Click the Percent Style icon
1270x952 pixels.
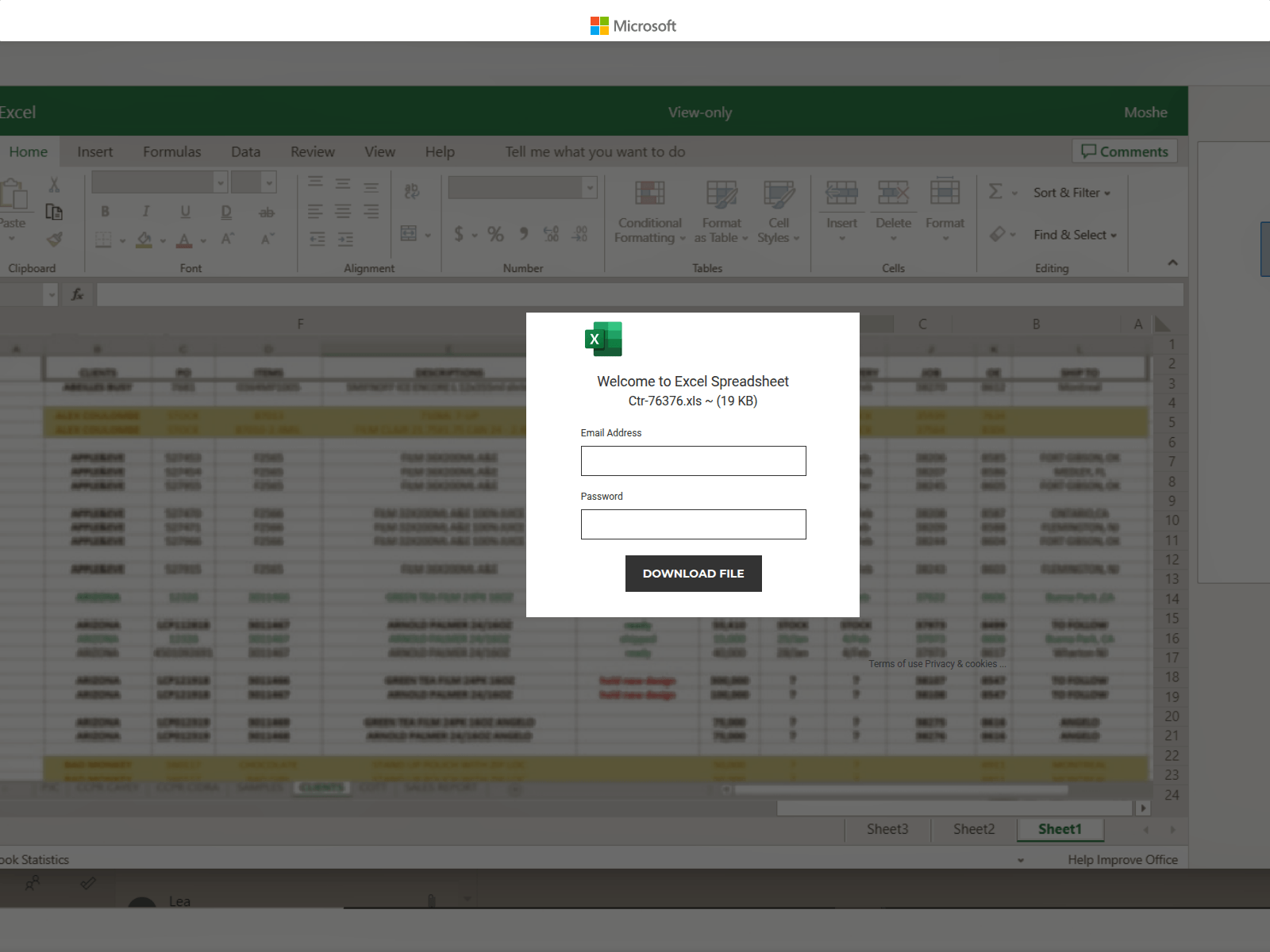click(x=495, y=233)
